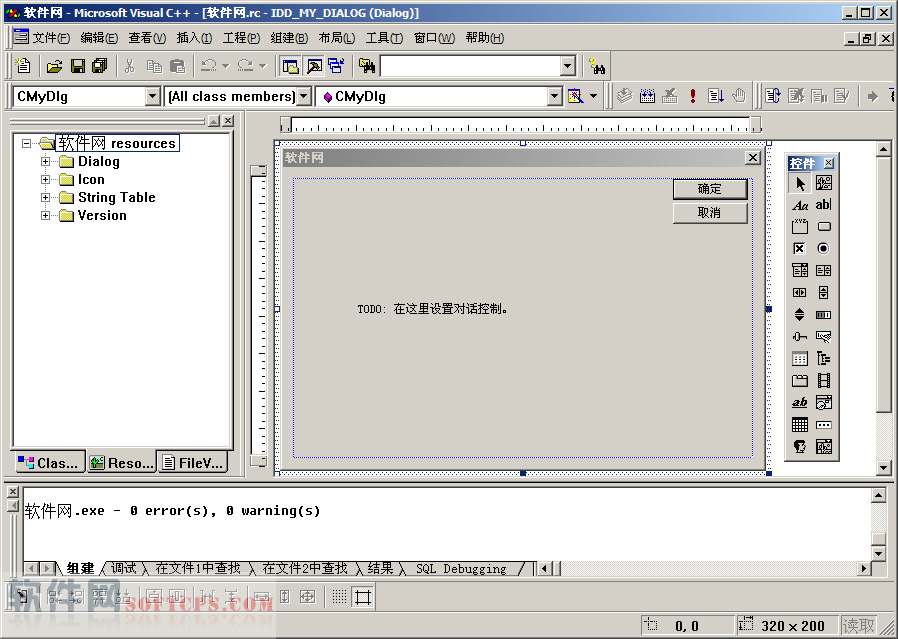This screenshot has height=639, width=898.
Task: Open the All class members filter dropdown
Action: click(x=305, y=96)
